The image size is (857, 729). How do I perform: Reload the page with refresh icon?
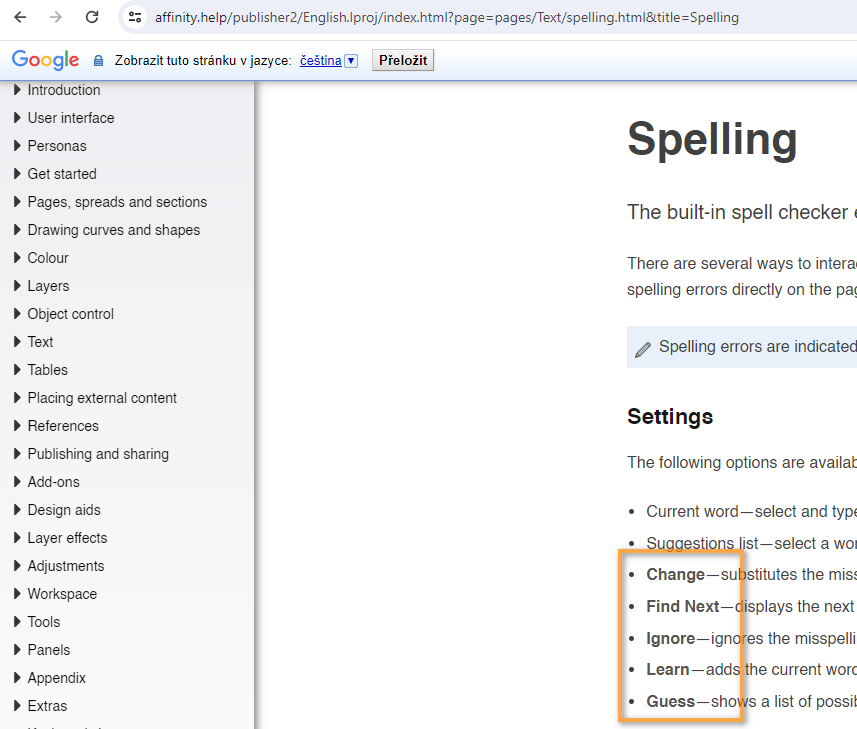92,17
